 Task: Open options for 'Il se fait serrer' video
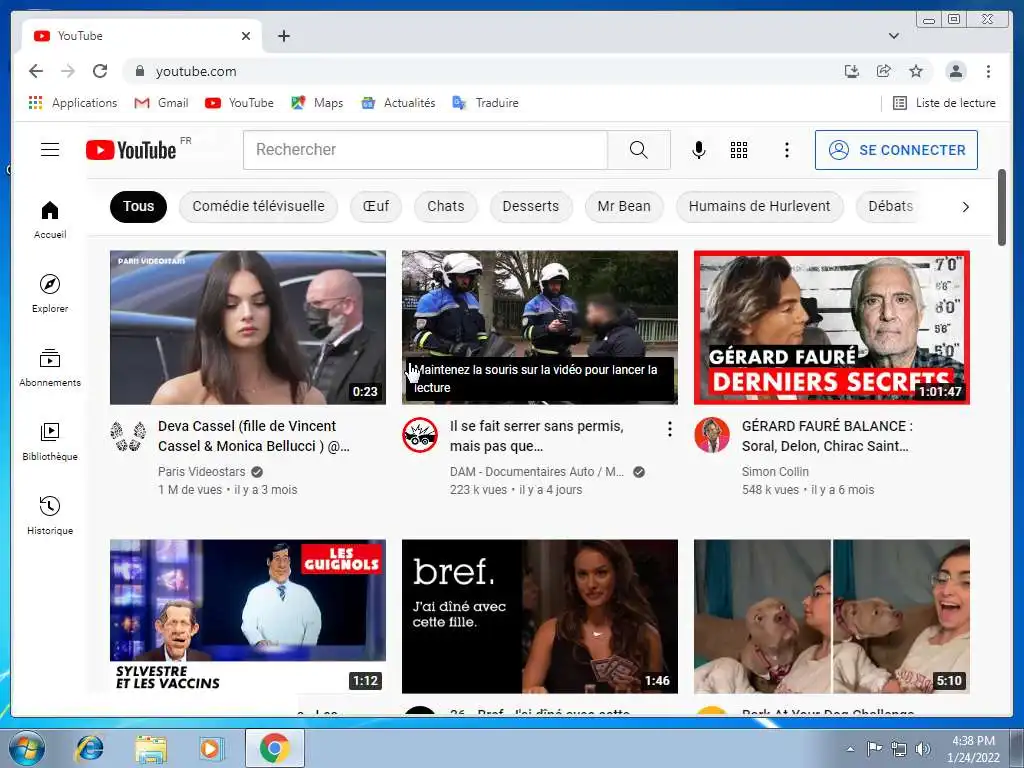click(x=669, y=429)
